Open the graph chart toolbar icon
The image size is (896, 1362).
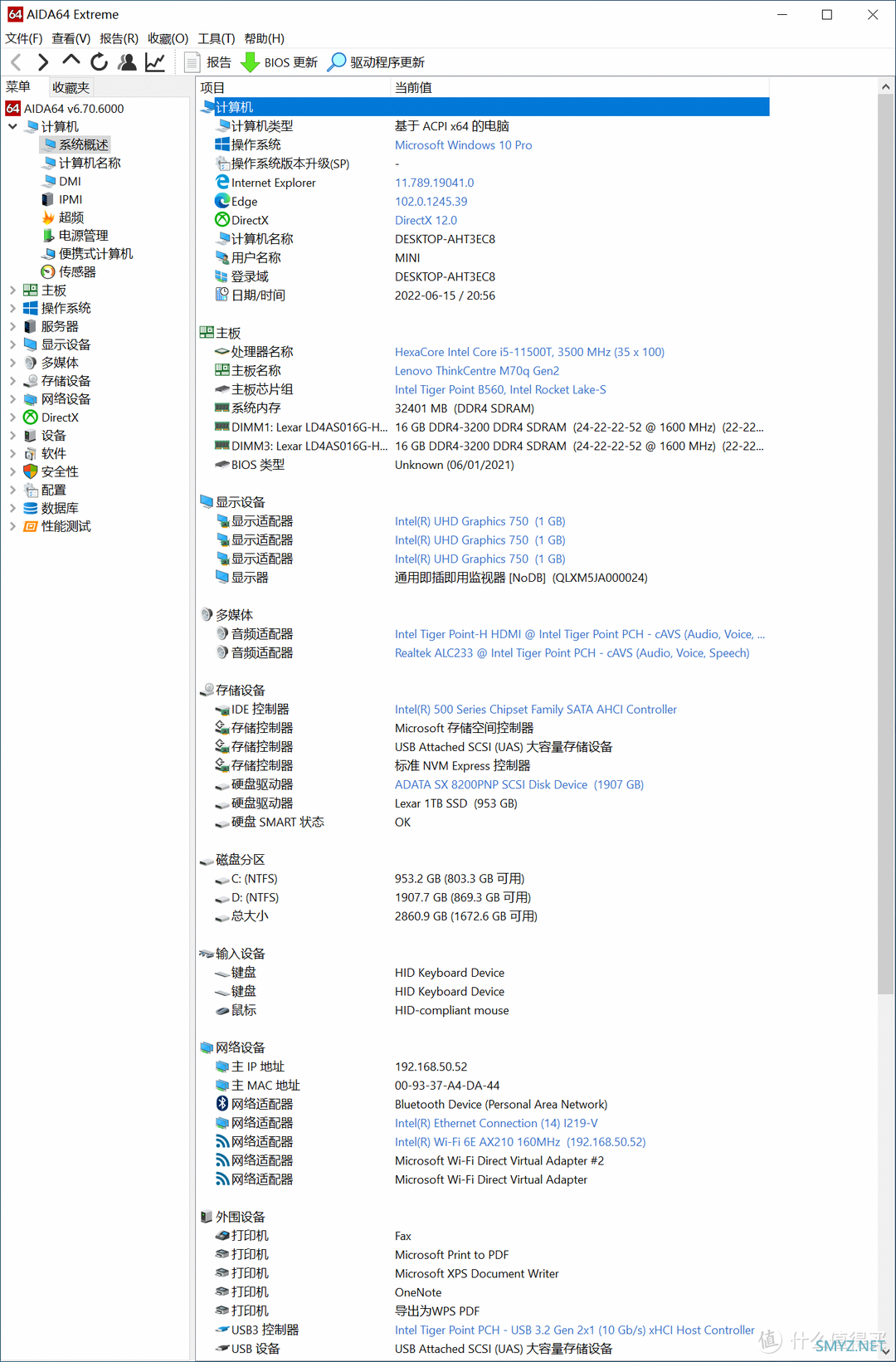[155, 61]
